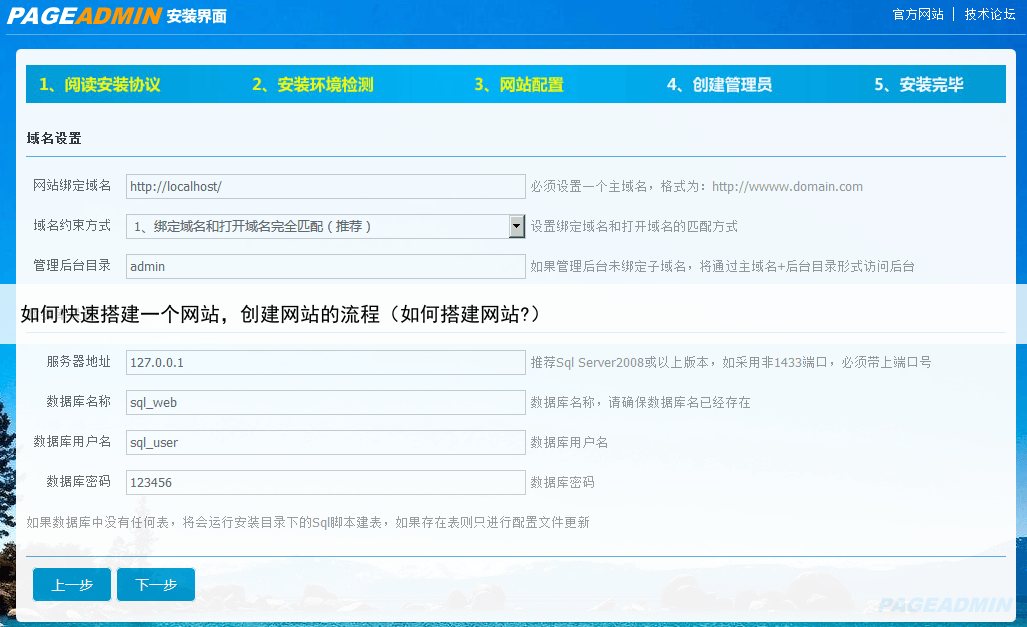Viewport: 1027px width, 627px height.
Task: Select the 3、网站配置 step
Action: pyautogui.click(x=518, y=85)
